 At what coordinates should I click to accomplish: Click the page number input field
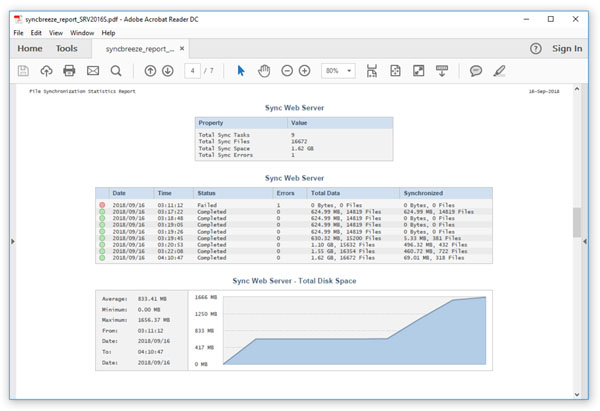(192, 71)
